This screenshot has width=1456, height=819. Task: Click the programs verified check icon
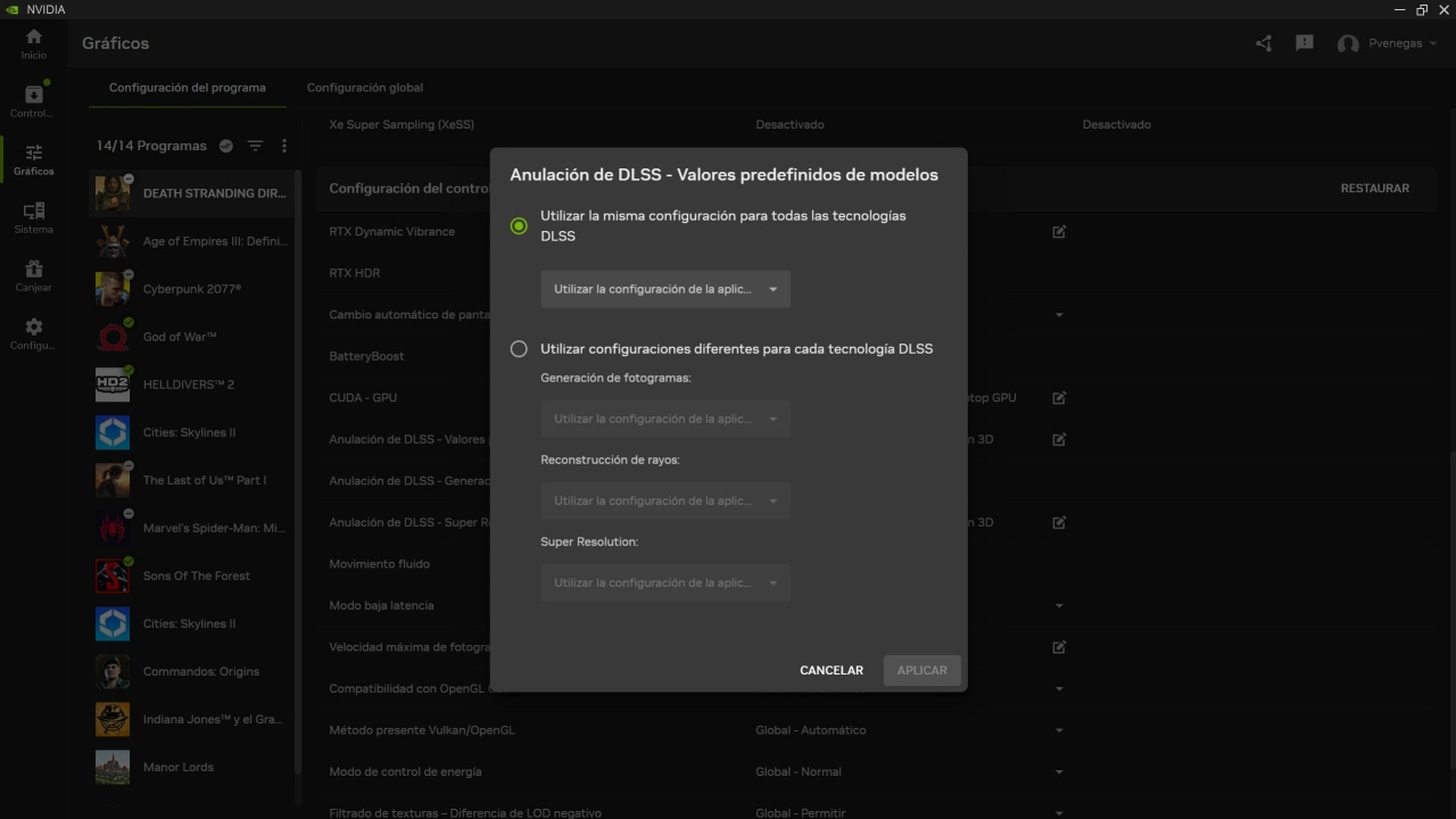tap(226, 146)
